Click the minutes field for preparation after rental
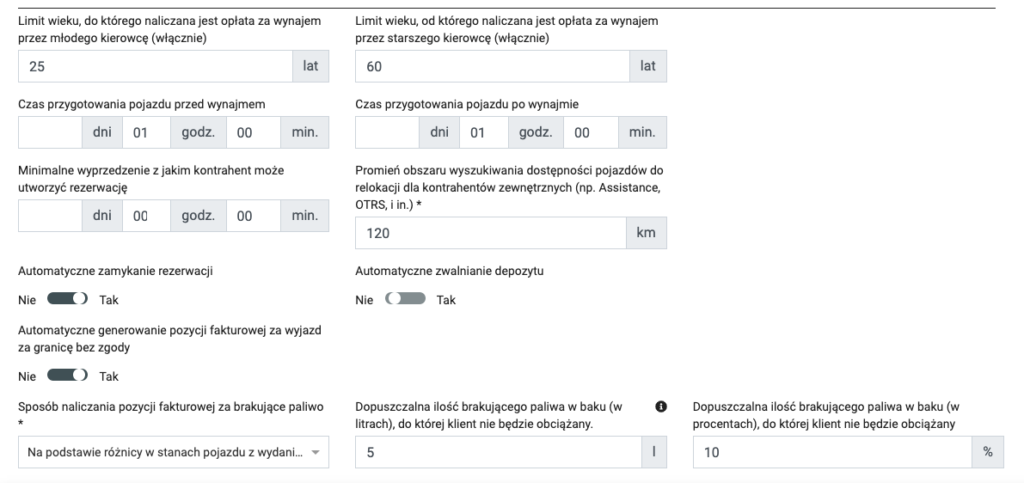The image size is (1024, 483). [x=589, y=132]
